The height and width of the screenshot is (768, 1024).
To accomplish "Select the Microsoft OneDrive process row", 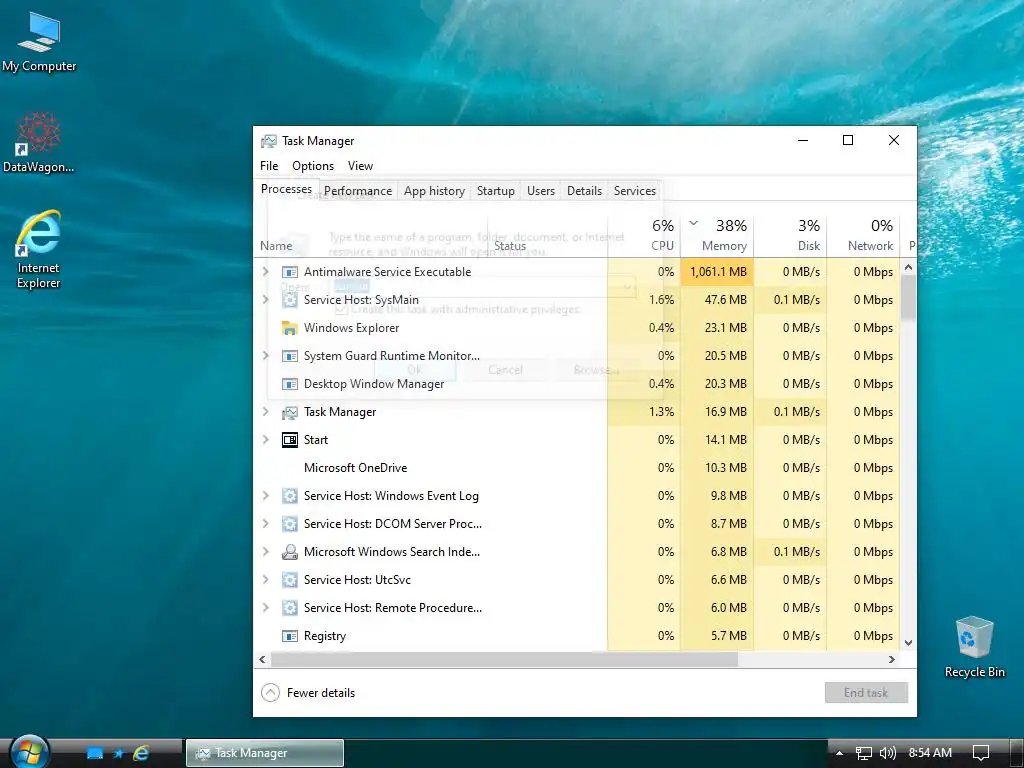I will pyautogui.click(x=577, y=468).
